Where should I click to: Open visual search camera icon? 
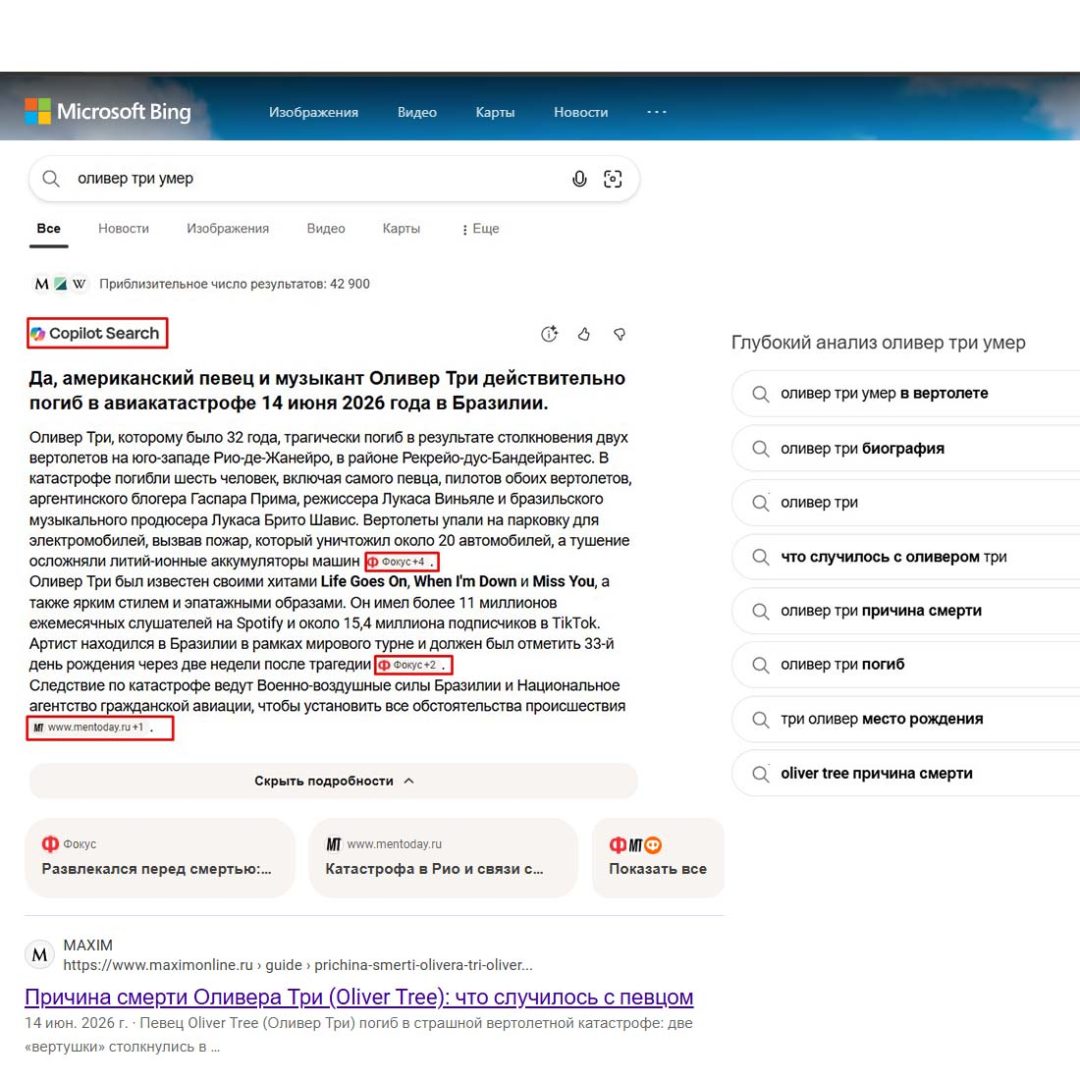[612, 179]
